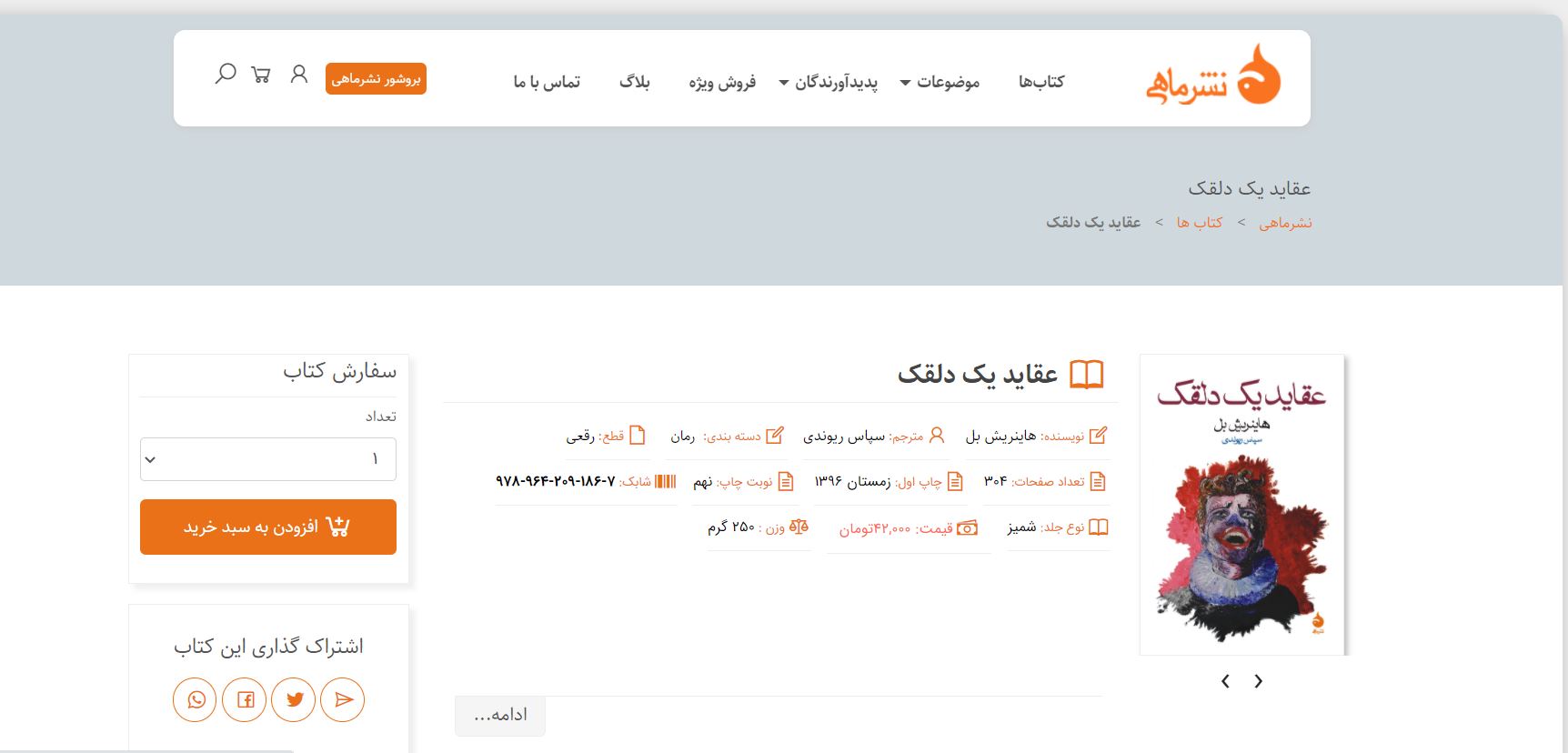The image size is (1568, 753).
Task: Expand the پدیدآورندگان menu dropdown
Action: click(x=829, y=83)
